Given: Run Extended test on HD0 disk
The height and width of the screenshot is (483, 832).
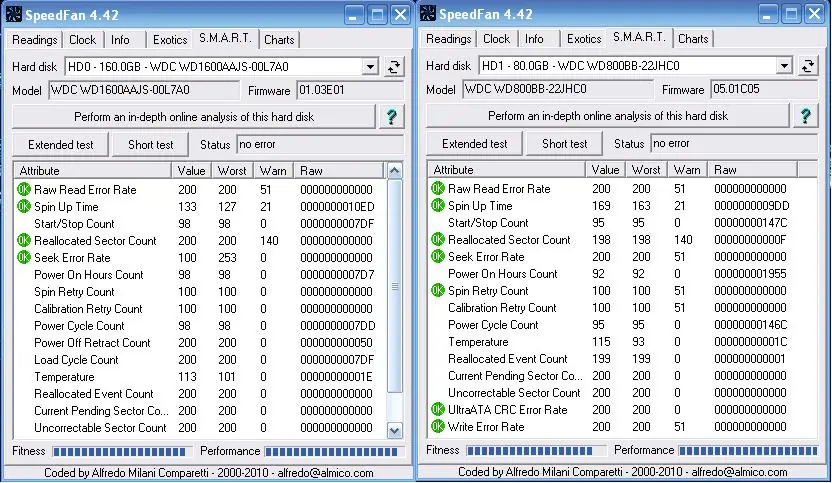Looking at the screenshot, I should pos(60,144).
